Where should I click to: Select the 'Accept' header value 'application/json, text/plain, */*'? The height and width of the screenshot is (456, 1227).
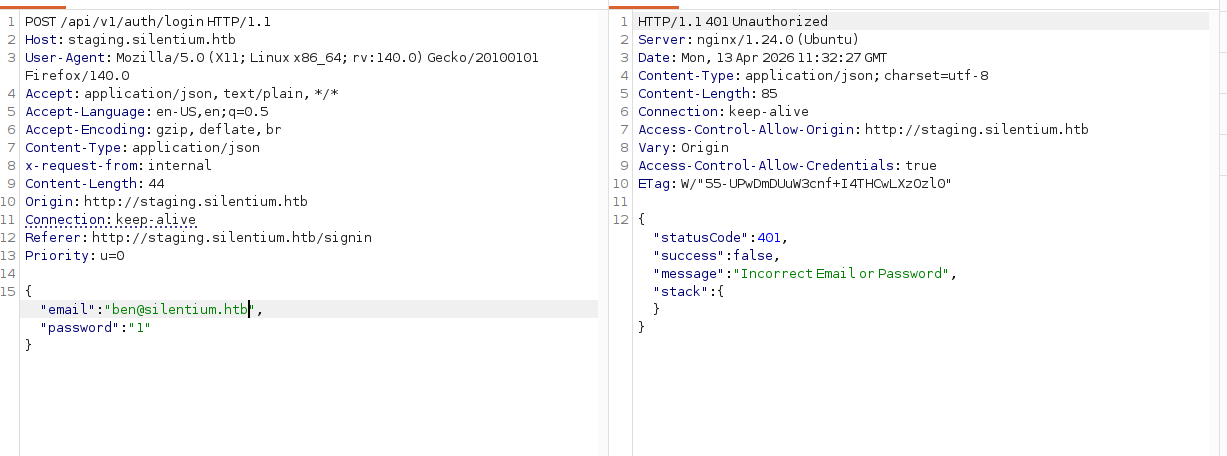coord(212,93)
